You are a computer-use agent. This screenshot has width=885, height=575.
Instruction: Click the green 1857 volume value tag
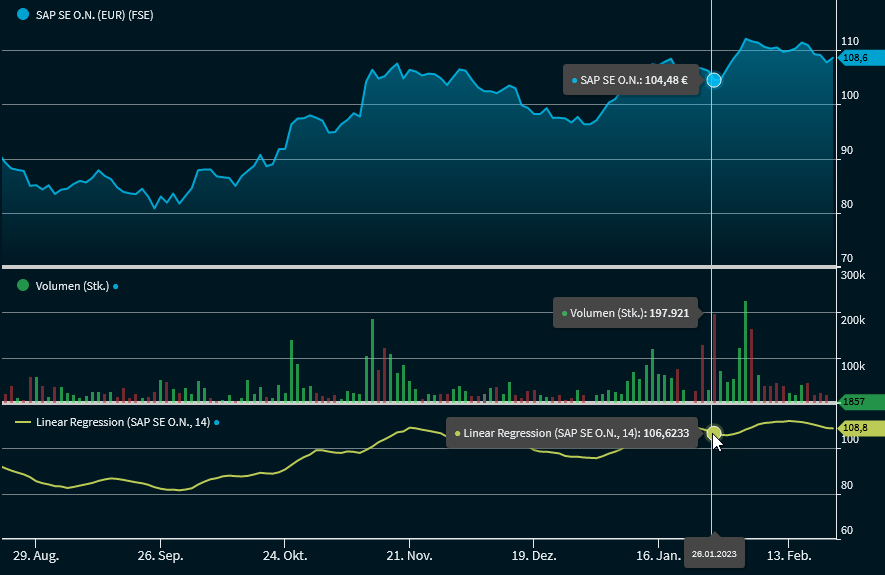(x=858, y=402)
